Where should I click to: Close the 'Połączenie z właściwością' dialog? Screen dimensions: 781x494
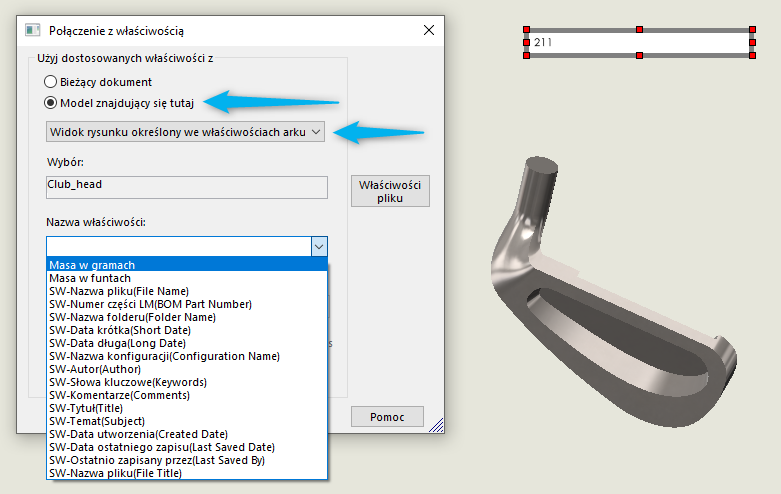429,31
